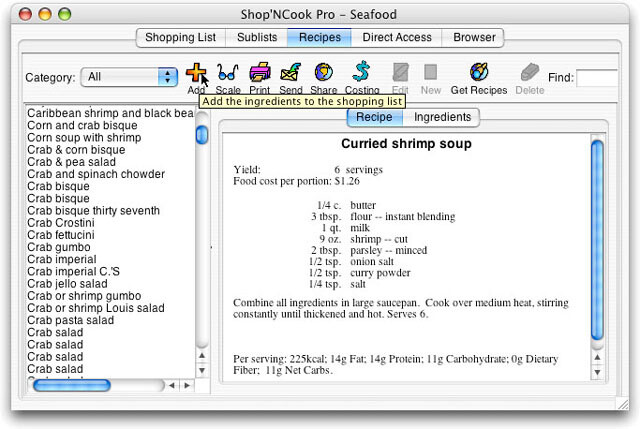Click the recipe list horizontal scrollbar thumb
Viewport: 640px width, 429px height.
point(72,385)
